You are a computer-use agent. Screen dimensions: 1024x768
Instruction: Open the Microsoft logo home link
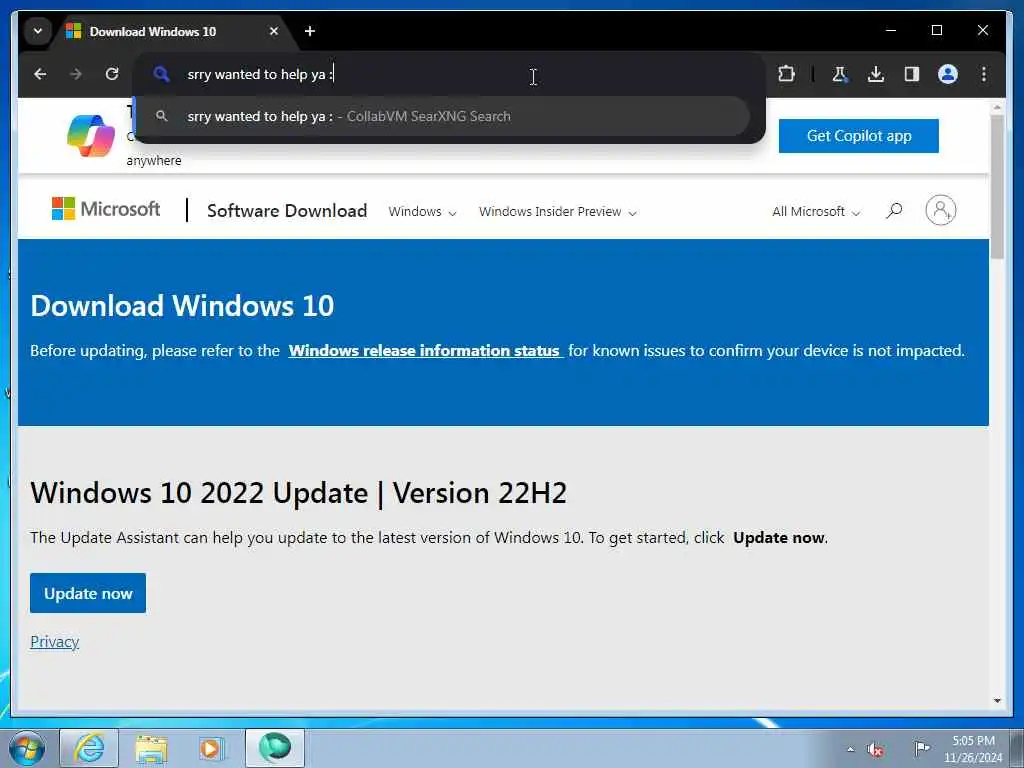[x=106, y=209]
